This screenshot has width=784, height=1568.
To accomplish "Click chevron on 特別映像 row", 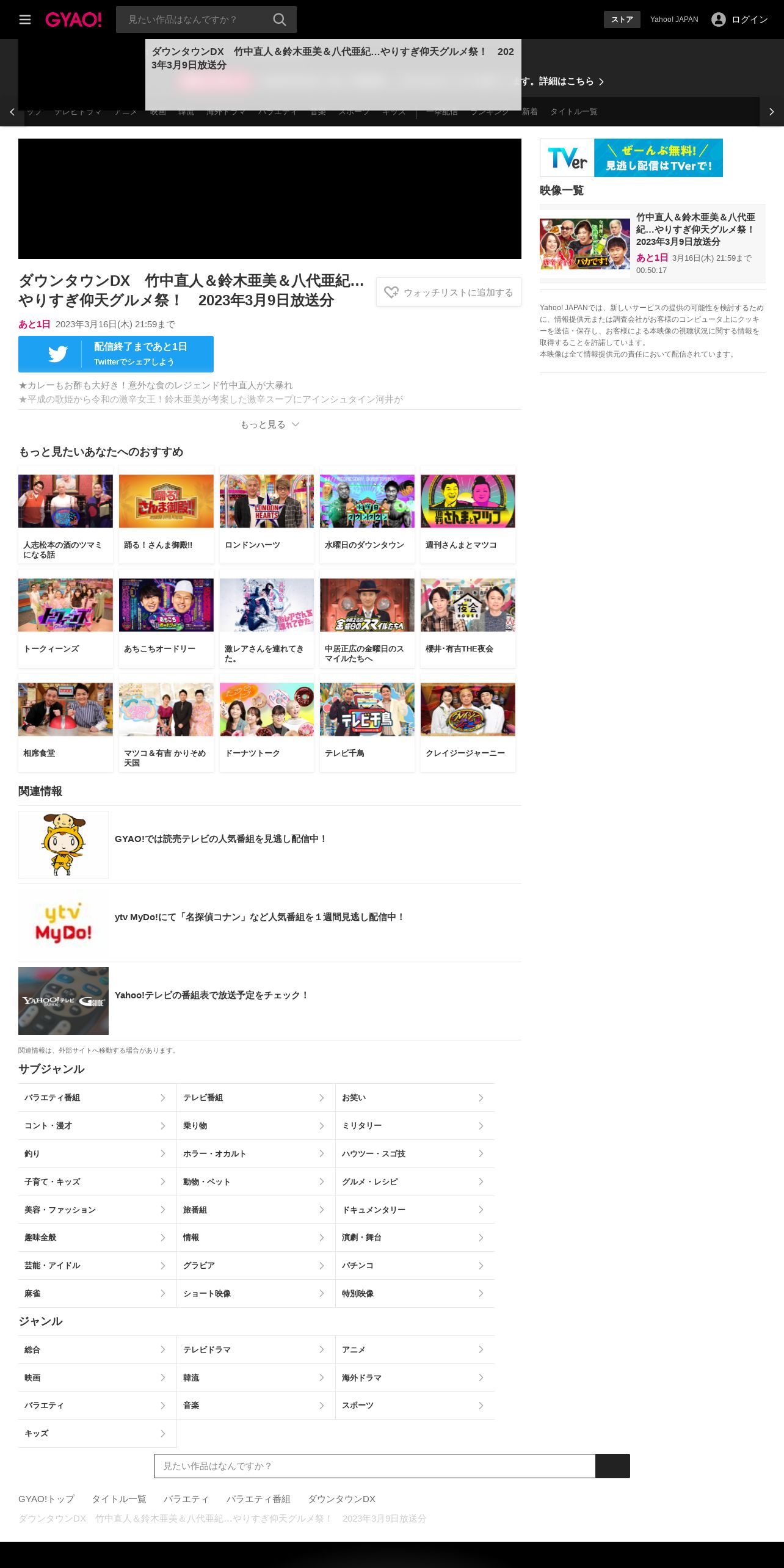I will click(481, 1293).
